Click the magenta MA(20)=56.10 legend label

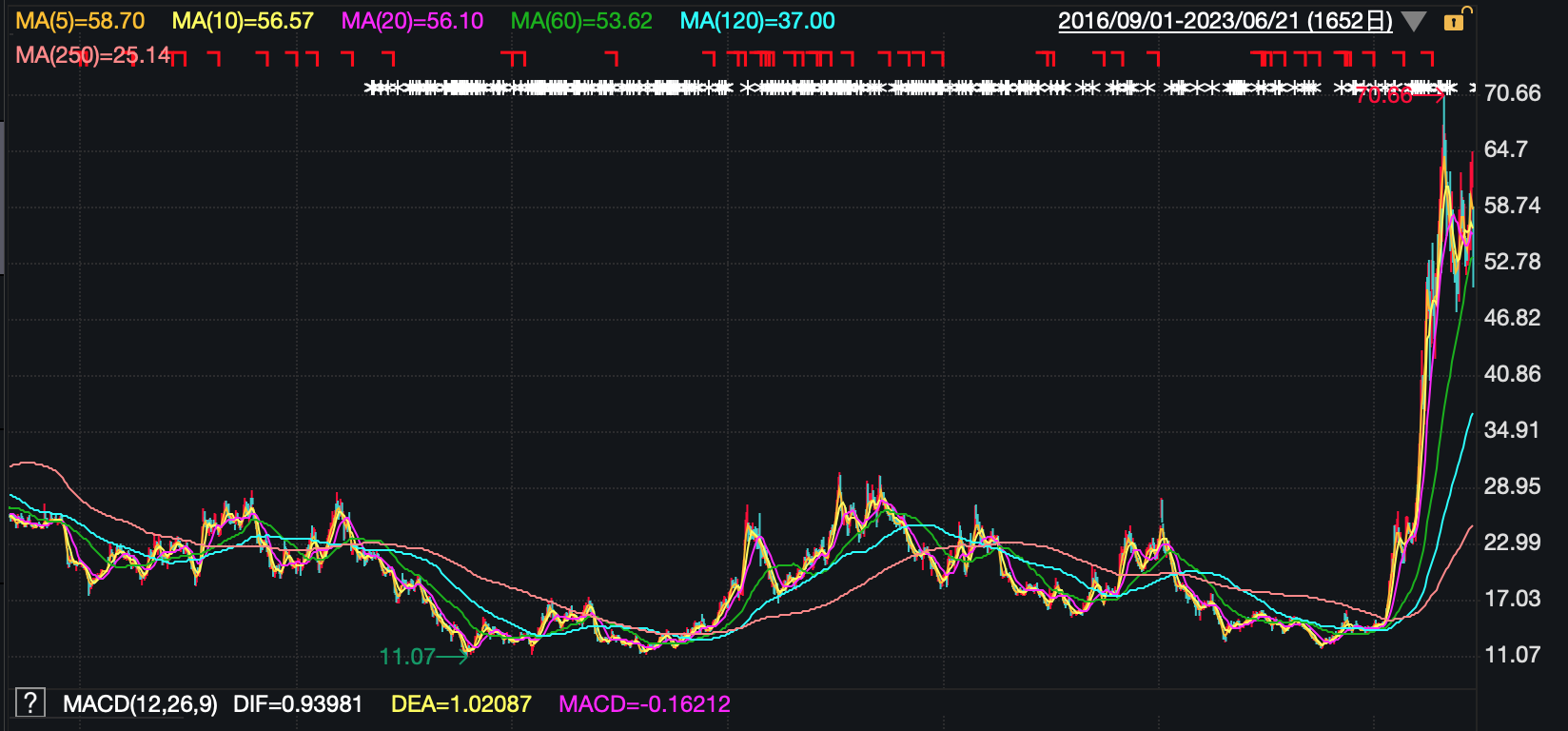(x=412, y=21)
